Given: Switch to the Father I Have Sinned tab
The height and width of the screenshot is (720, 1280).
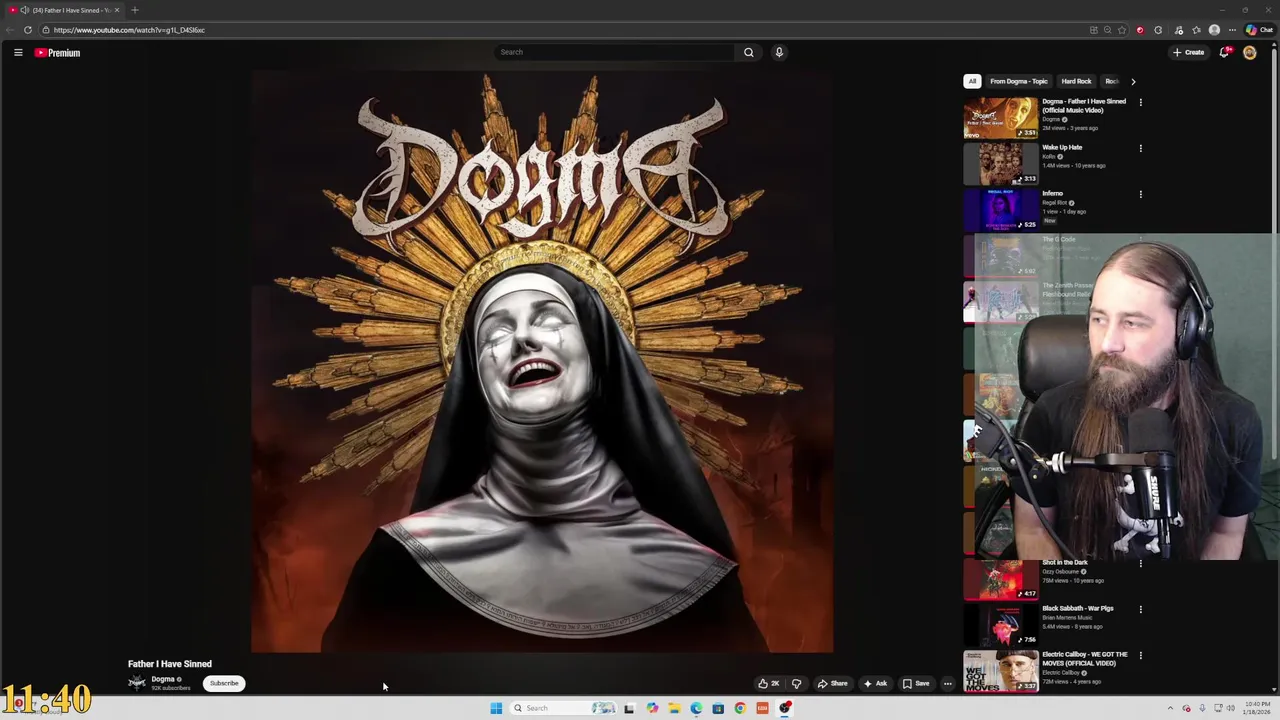Looking at the screenshot, I should pos(65,10).
